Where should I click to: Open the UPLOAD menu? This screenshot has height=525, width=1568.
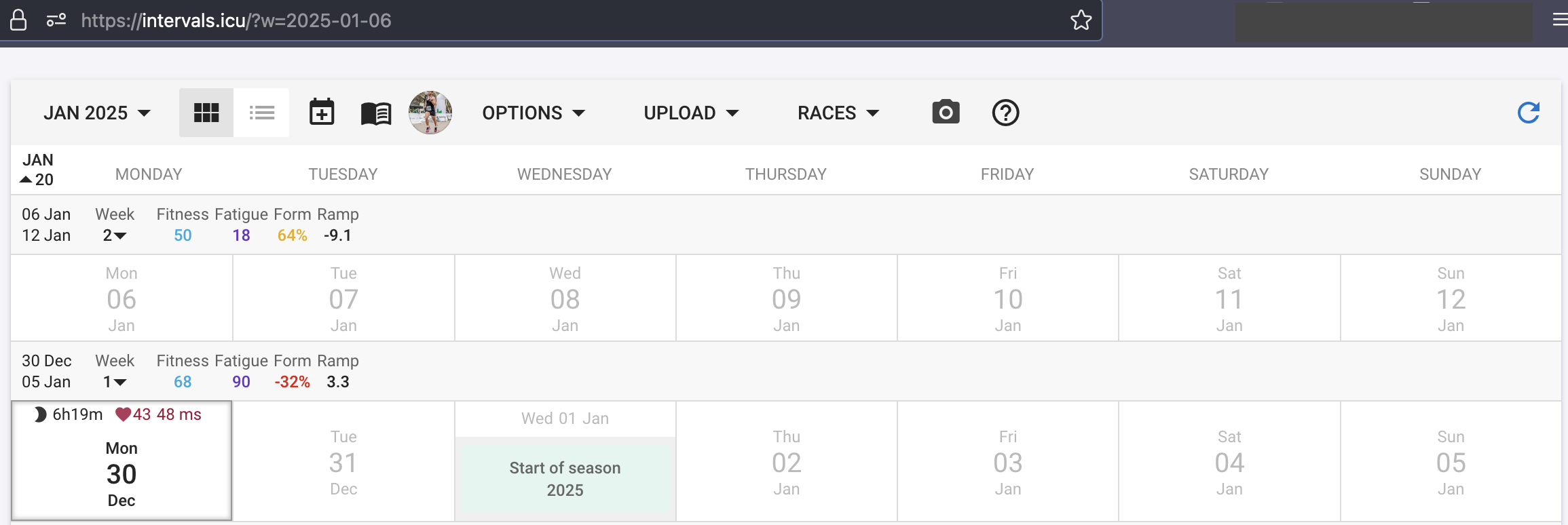coord(691,113)
